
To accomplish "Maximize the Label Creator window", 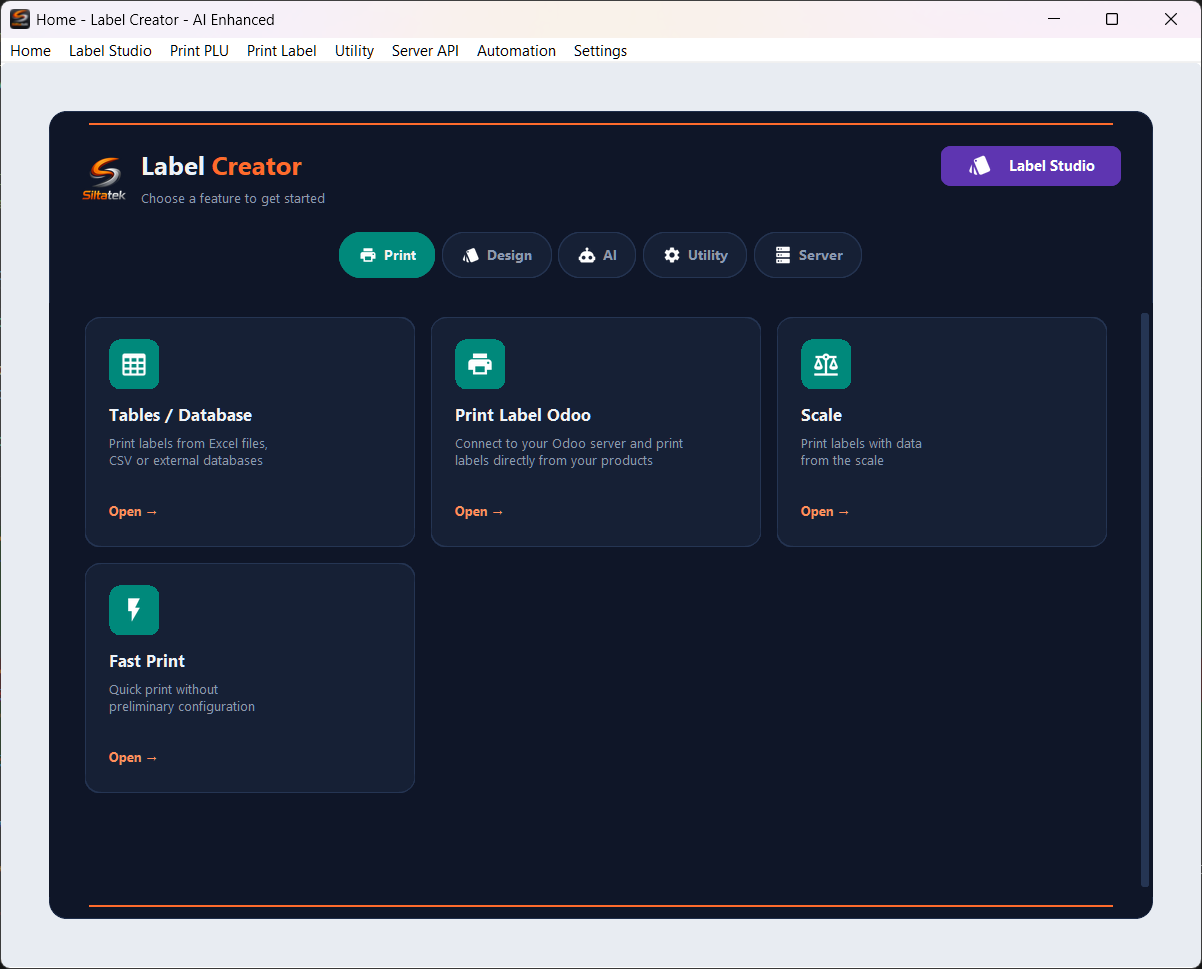I will coord(1112,19).
